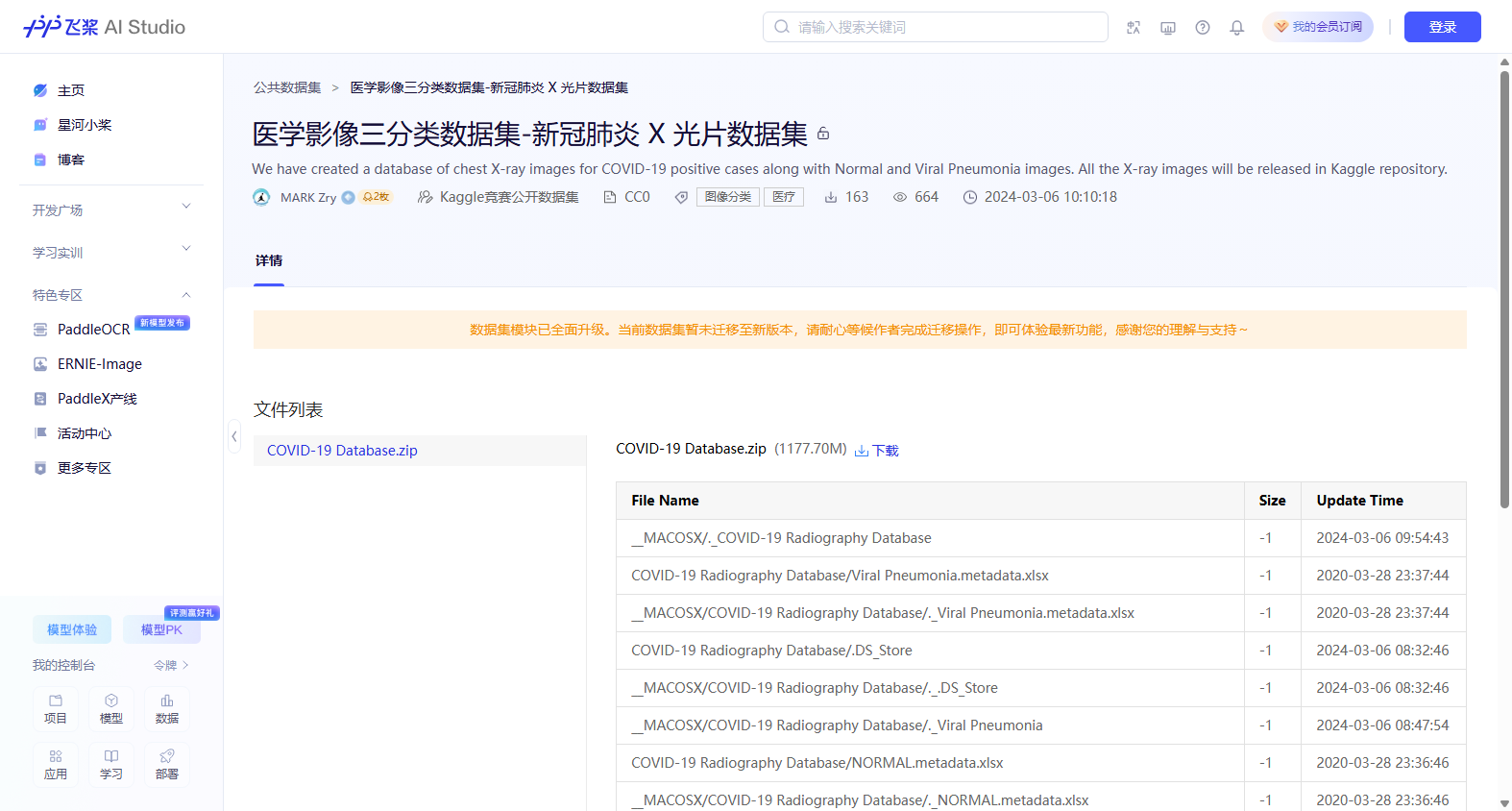
Task: Click the Kaggle竞赛公开数据集 source label
Action: coord(509,197)
